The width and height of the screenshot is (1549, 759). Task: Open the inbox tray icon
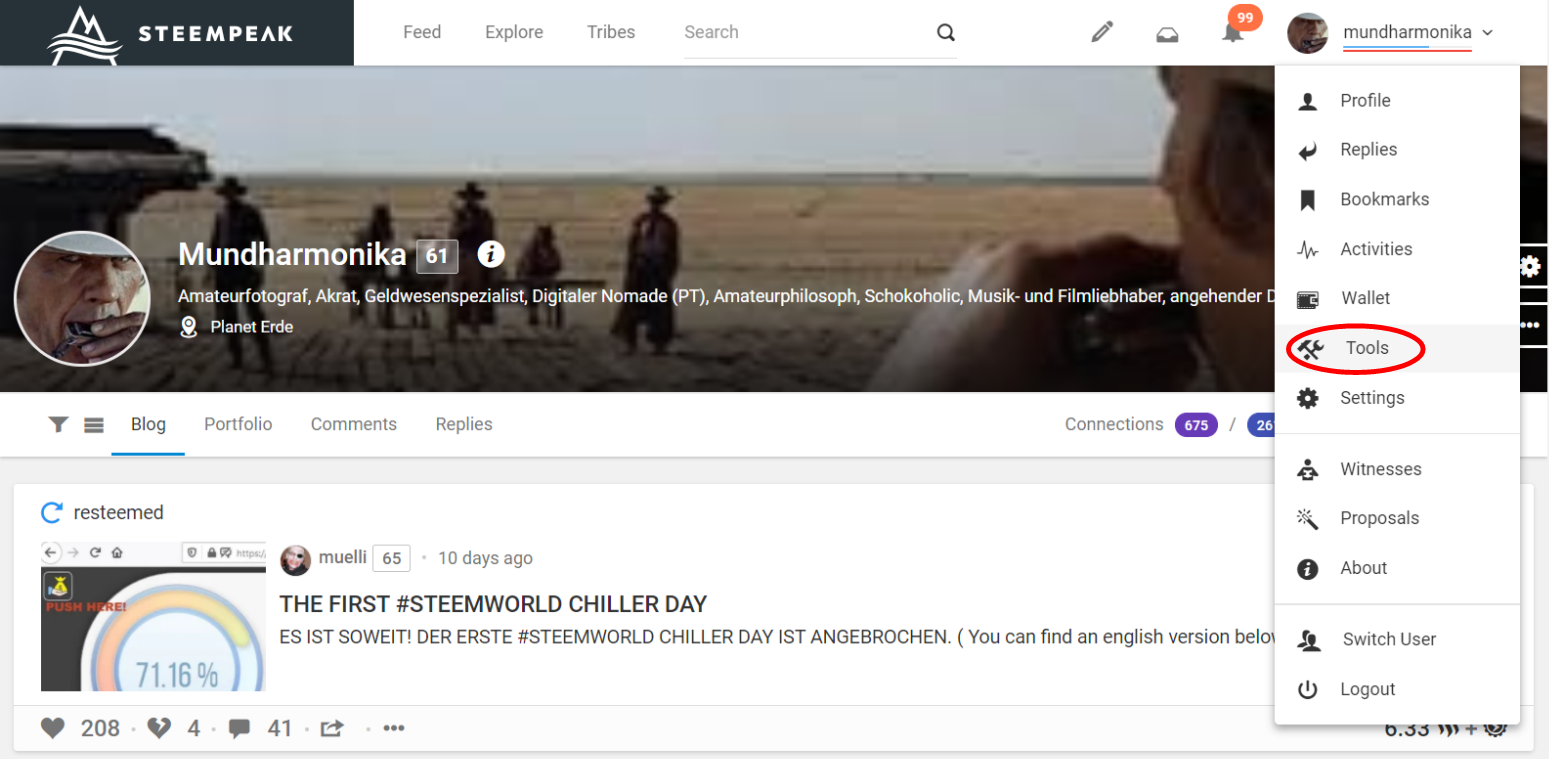(x=1167, y=34)
